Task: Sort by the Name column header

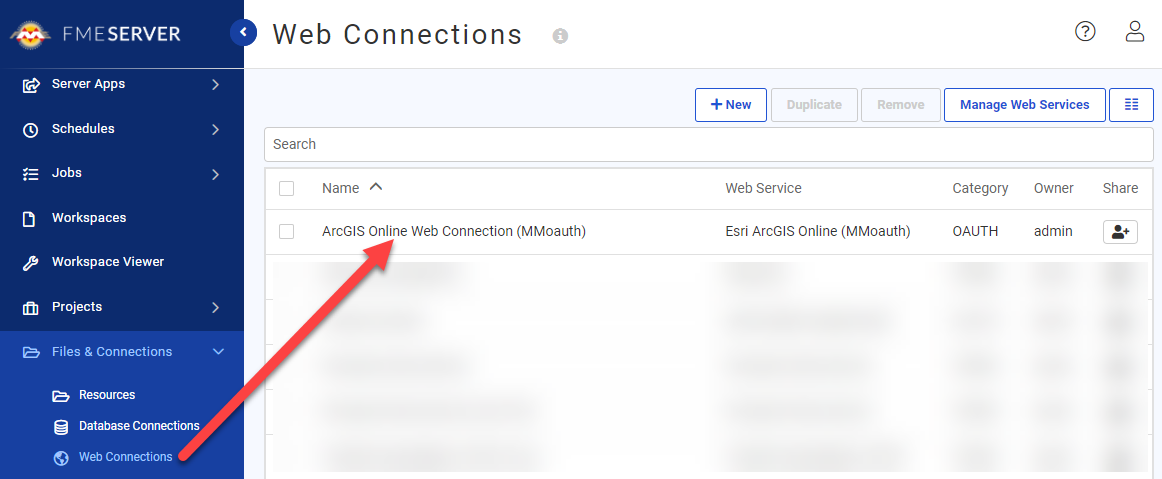Action: pyautogui.click(x=340, y=188)
